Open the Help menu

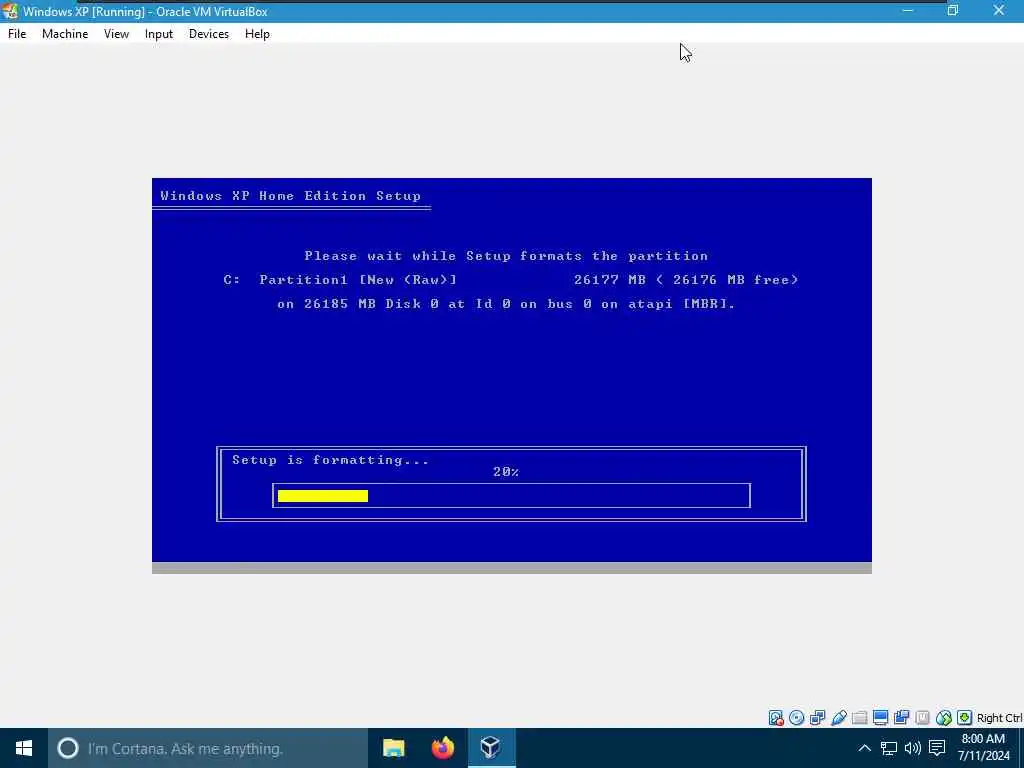pyautogui.click(x=257, y=34)
